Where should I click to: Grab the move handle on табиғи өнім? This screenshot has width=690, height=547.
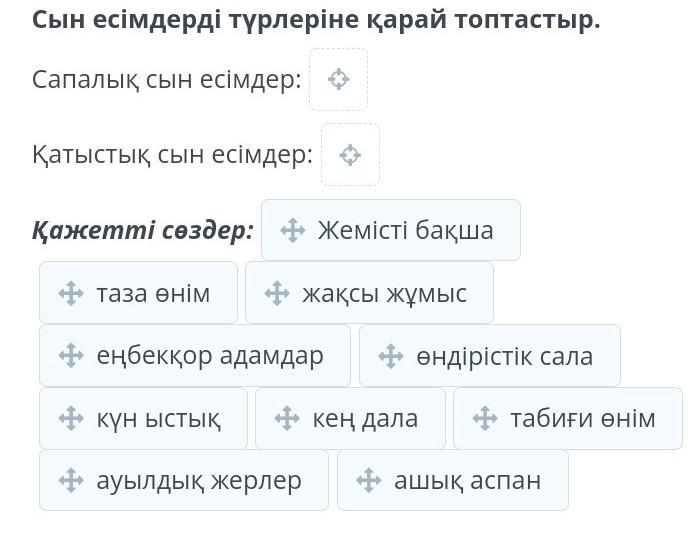tap(485, 418)
